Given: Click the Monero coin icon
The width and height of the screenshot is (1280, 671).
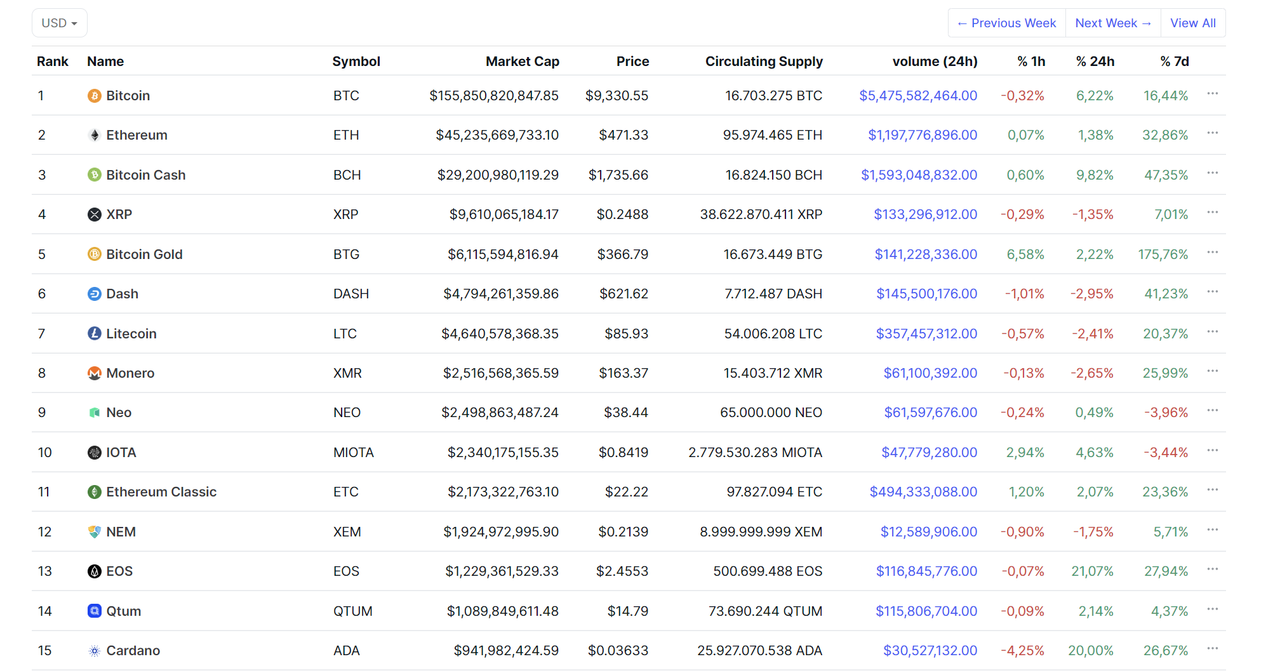Looking at the screenshot, I should pos(94,373).
